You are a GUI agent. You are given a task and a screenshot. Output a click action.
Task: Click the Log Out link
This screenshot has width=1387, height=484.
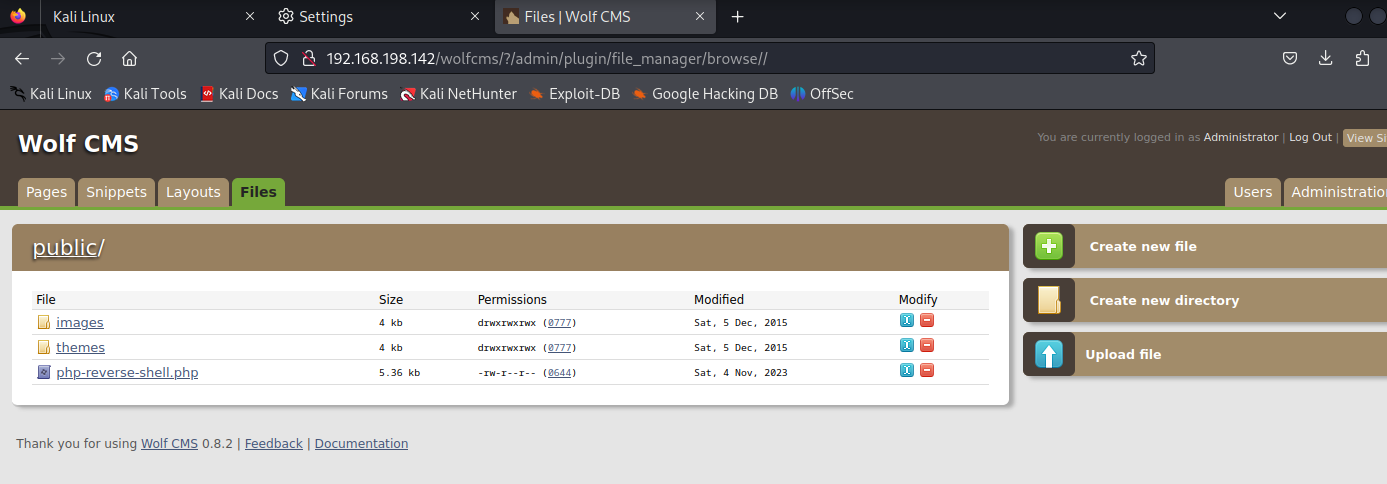point(1310,137)
